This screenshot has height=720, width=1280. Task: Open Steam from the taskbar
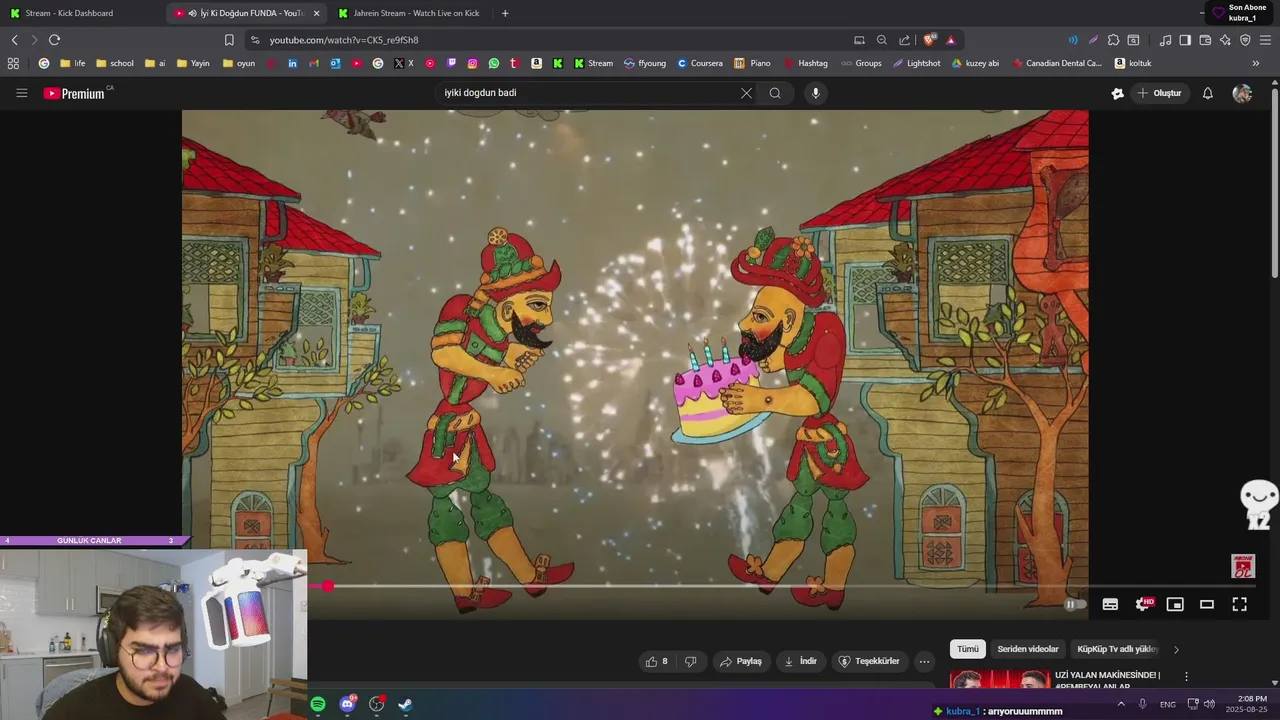click(405, 704)
